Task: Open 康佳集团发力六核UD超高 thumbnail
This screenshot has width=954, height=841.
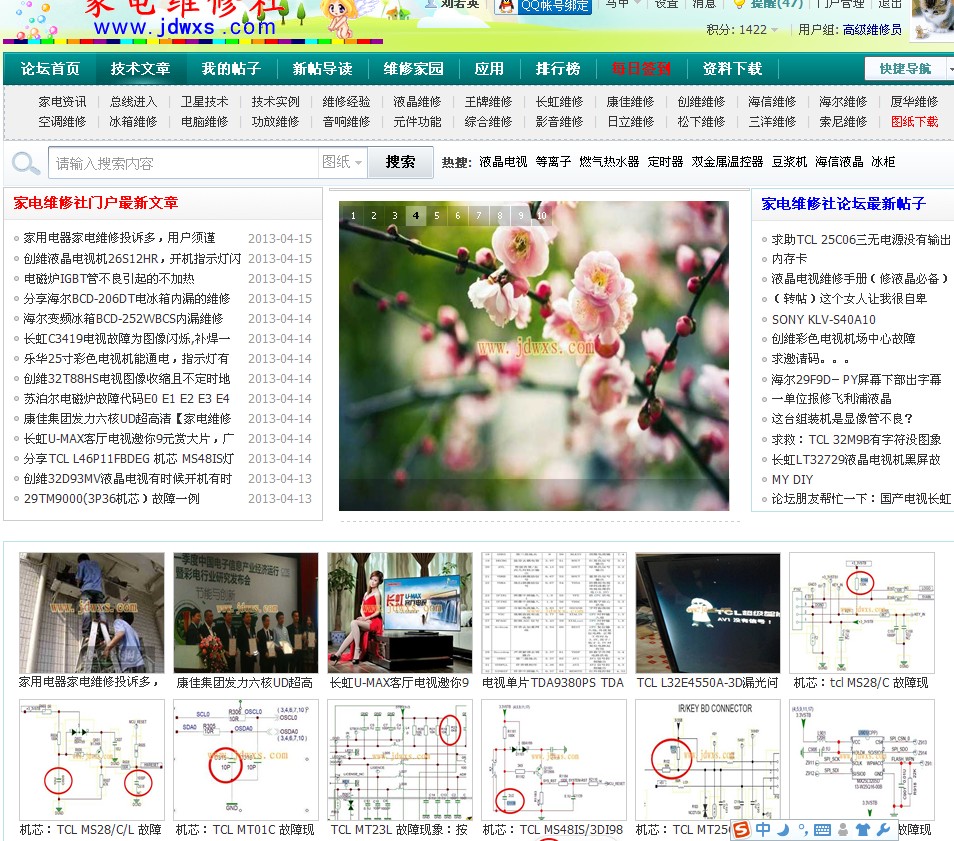Action: (246, 613)
